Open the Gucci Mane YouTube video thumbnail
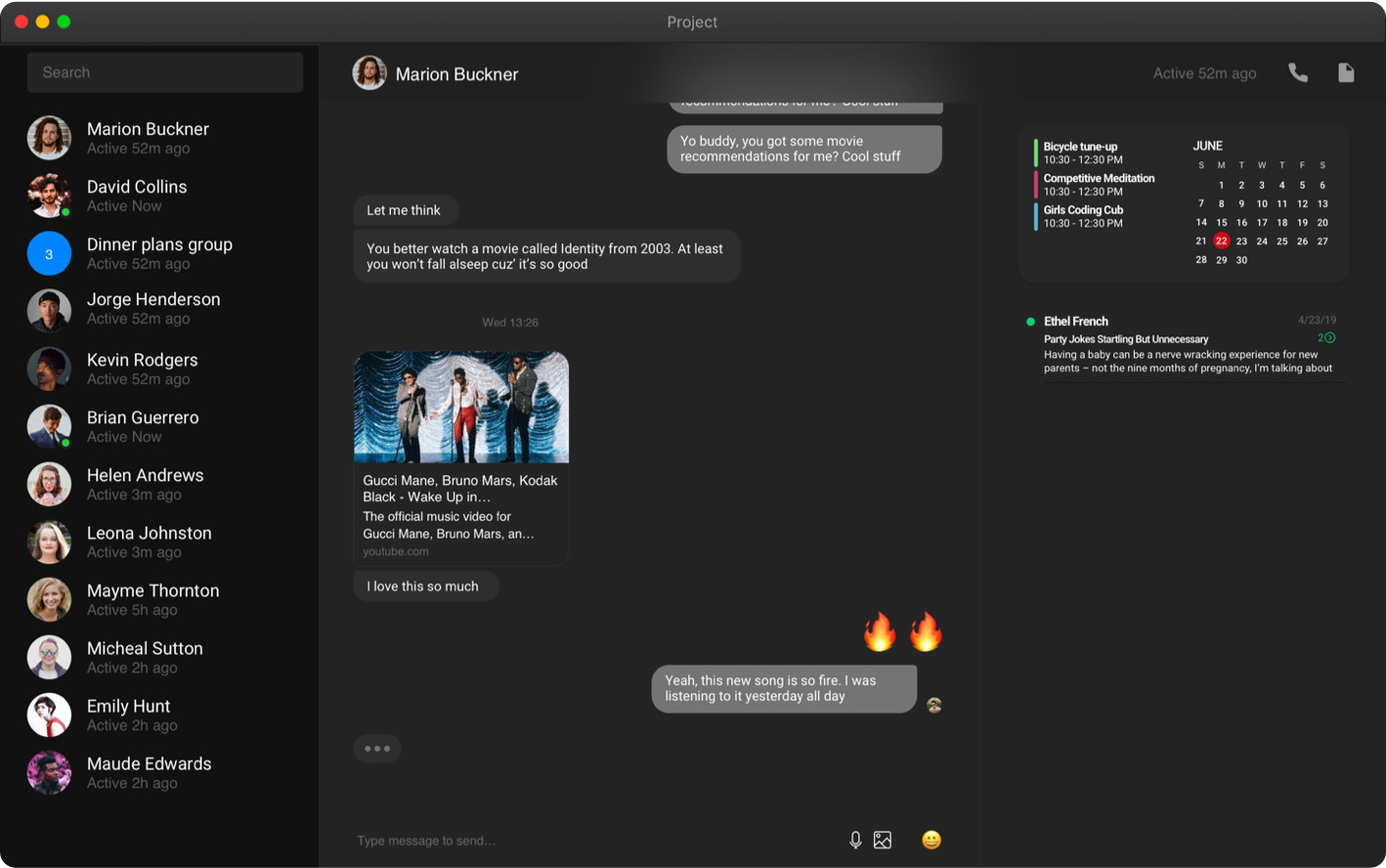The width and height of the screenshot is (1386, 868). point(462,407)
